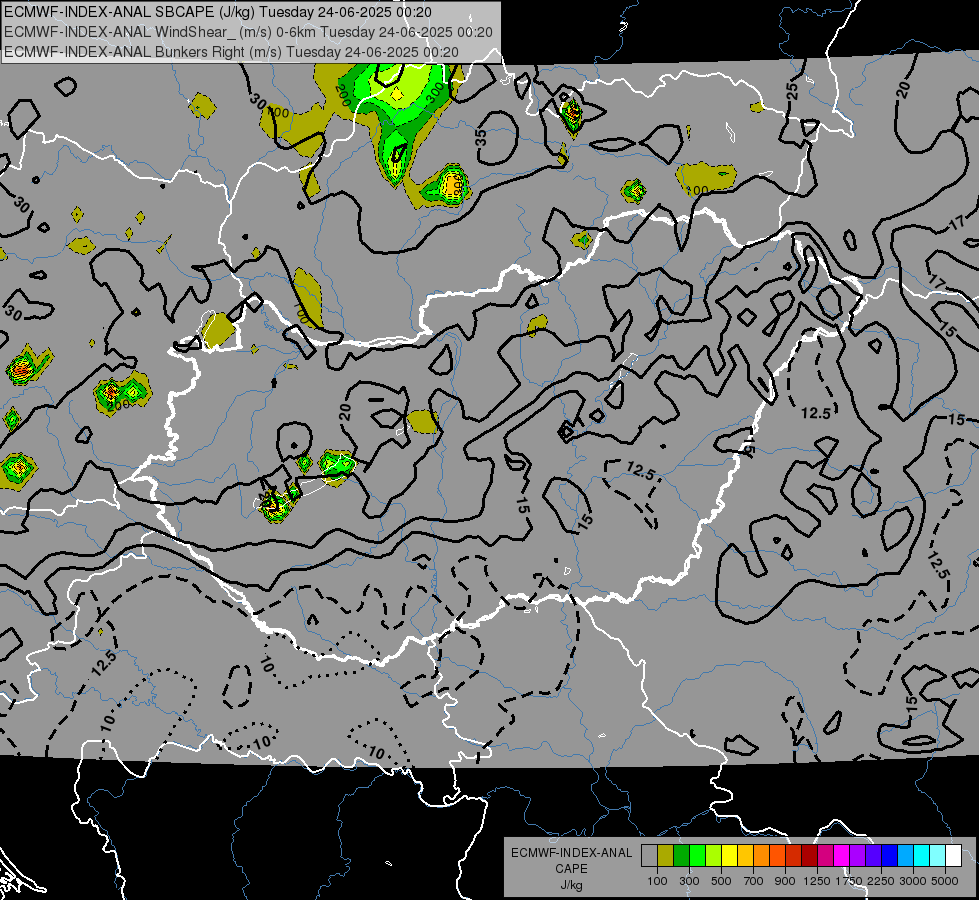Click the 35 contour label on map
Image resolution: width=979 pixels, height=900 pixels.
point(480,137)
